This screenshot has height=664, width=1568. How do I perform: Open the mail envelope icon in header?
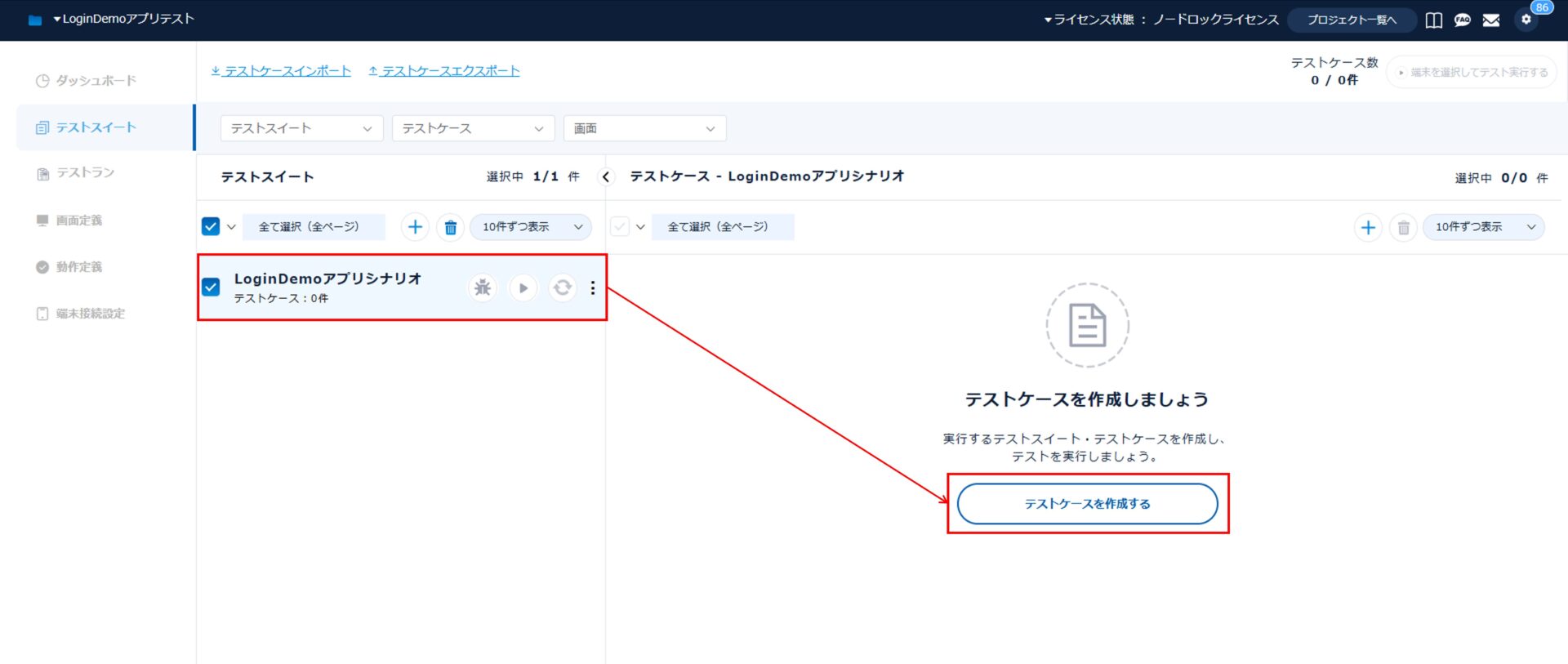[1491, 20]
